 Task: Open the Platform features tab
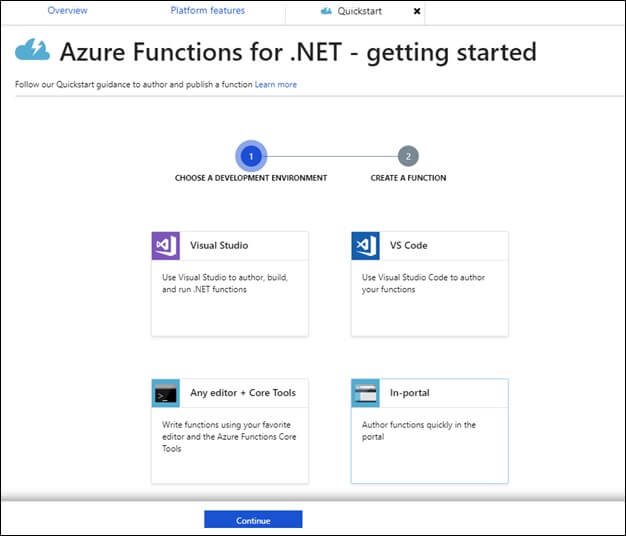pyautogui.click(x=207, y=11)
